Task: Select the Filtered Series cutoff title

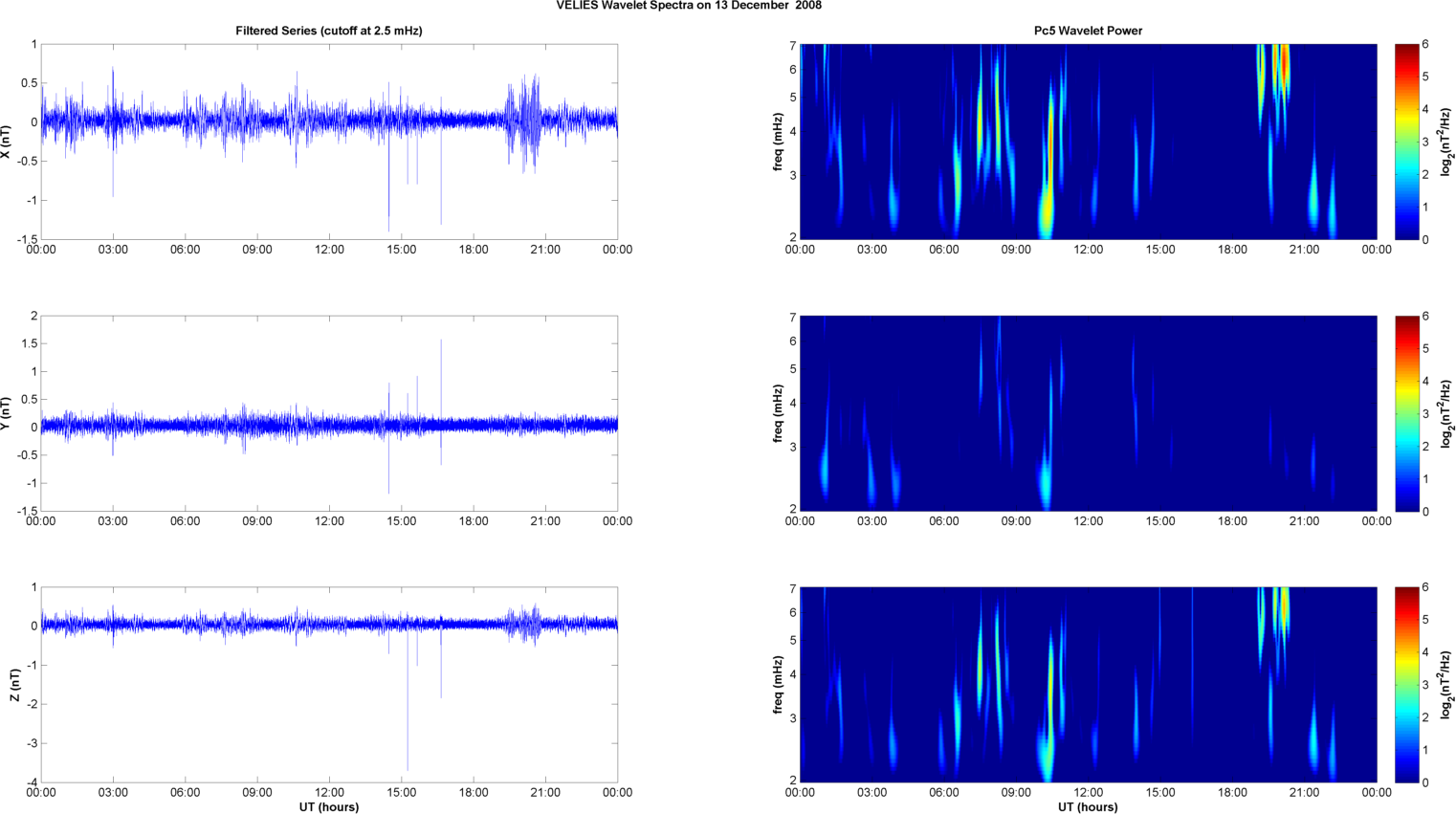Action: pyautogui.click(x=329, y=31)
